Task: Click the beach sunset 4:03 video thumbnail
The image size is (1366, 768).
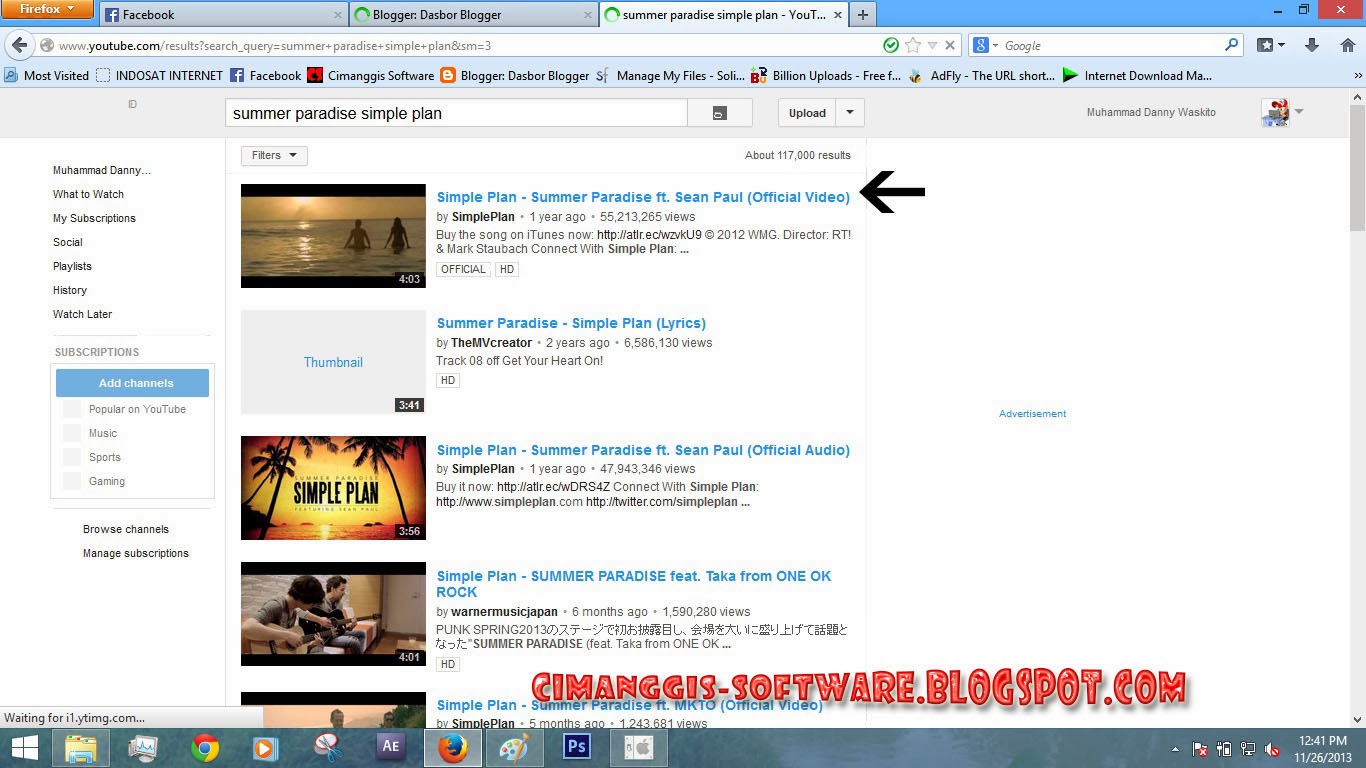Action: click(x=333, y=236)
